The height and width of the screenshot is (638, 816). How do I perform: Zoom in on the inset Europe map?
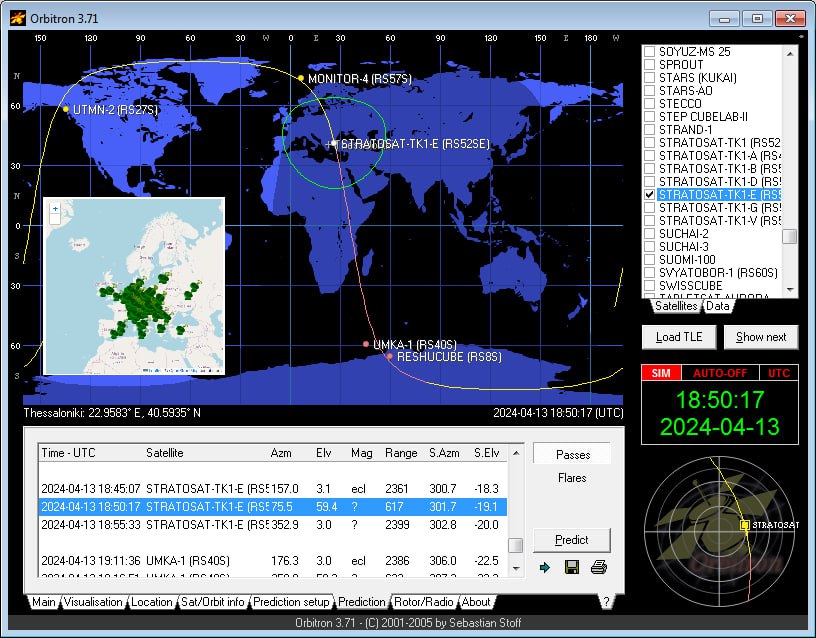click(55, 209)
